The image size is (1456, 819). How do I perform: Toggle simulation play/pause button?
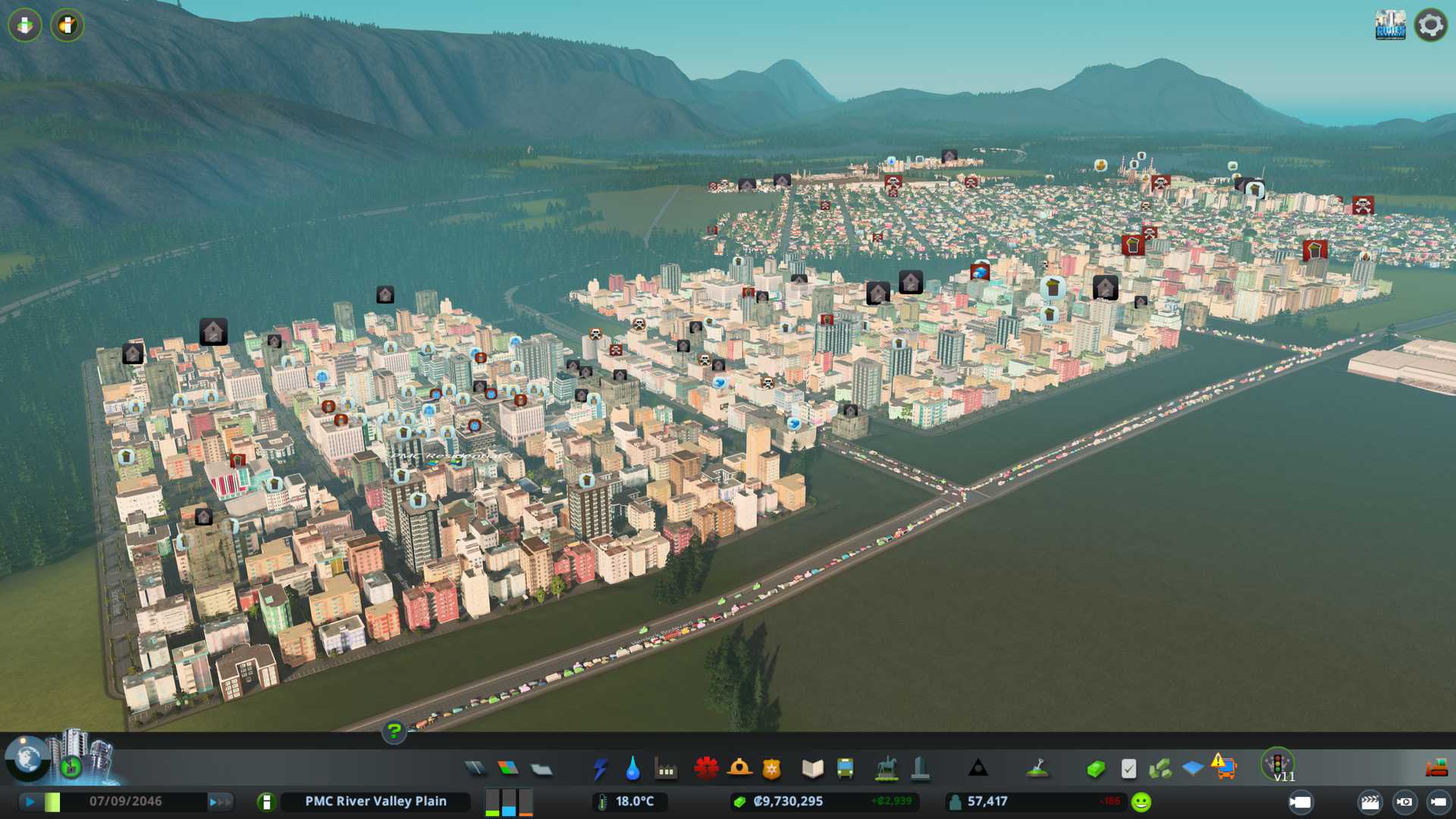click(x=30, y=802)
